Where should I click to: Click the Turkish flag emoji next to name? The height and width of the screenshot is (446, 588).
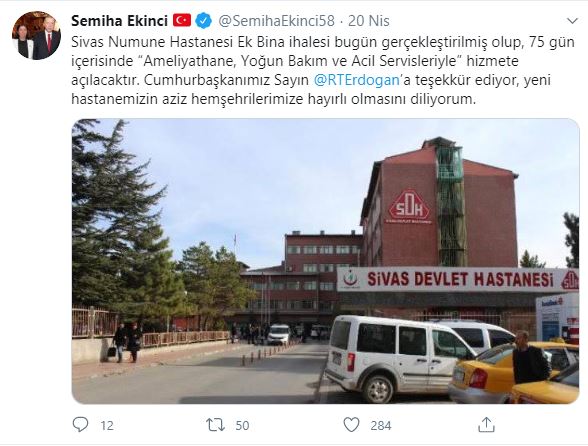pos(182,20)
